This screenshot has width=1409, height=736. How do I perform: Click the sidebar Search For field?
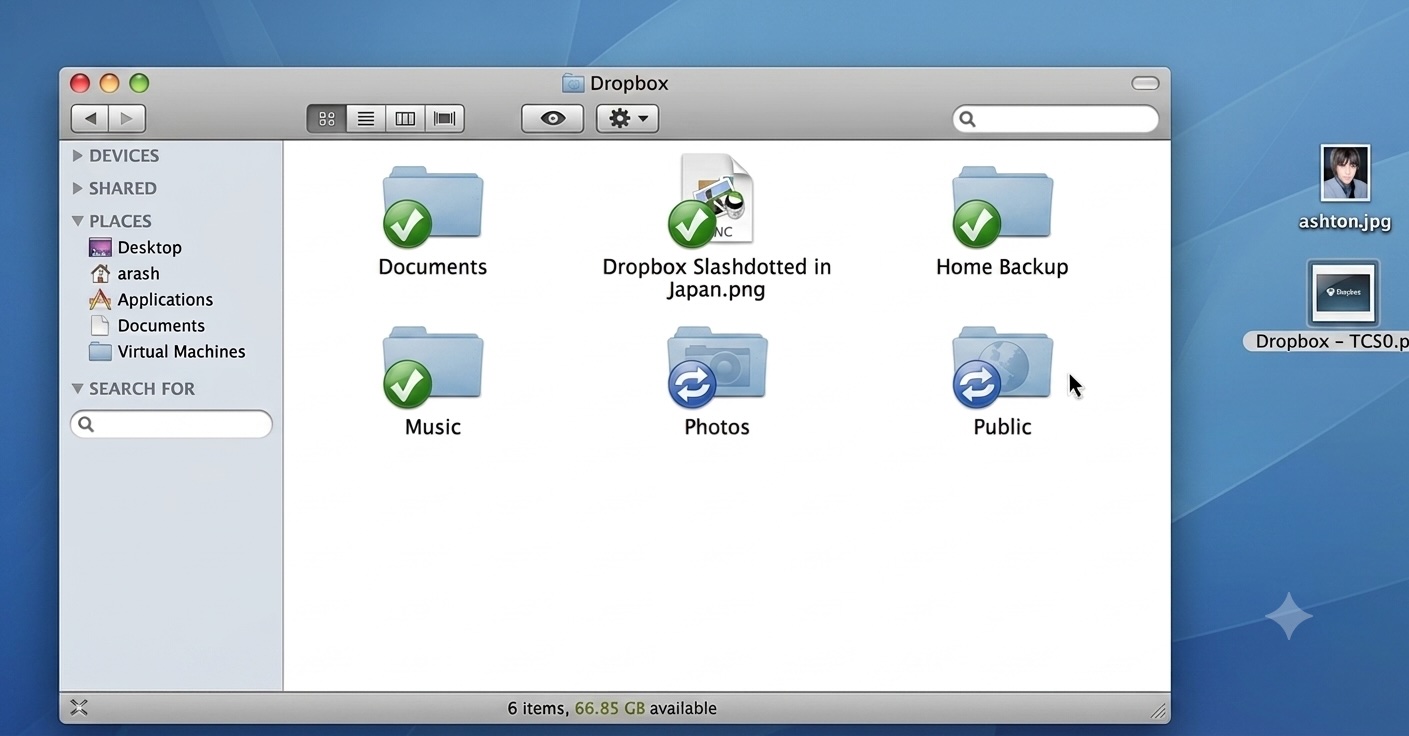[171, 424]
